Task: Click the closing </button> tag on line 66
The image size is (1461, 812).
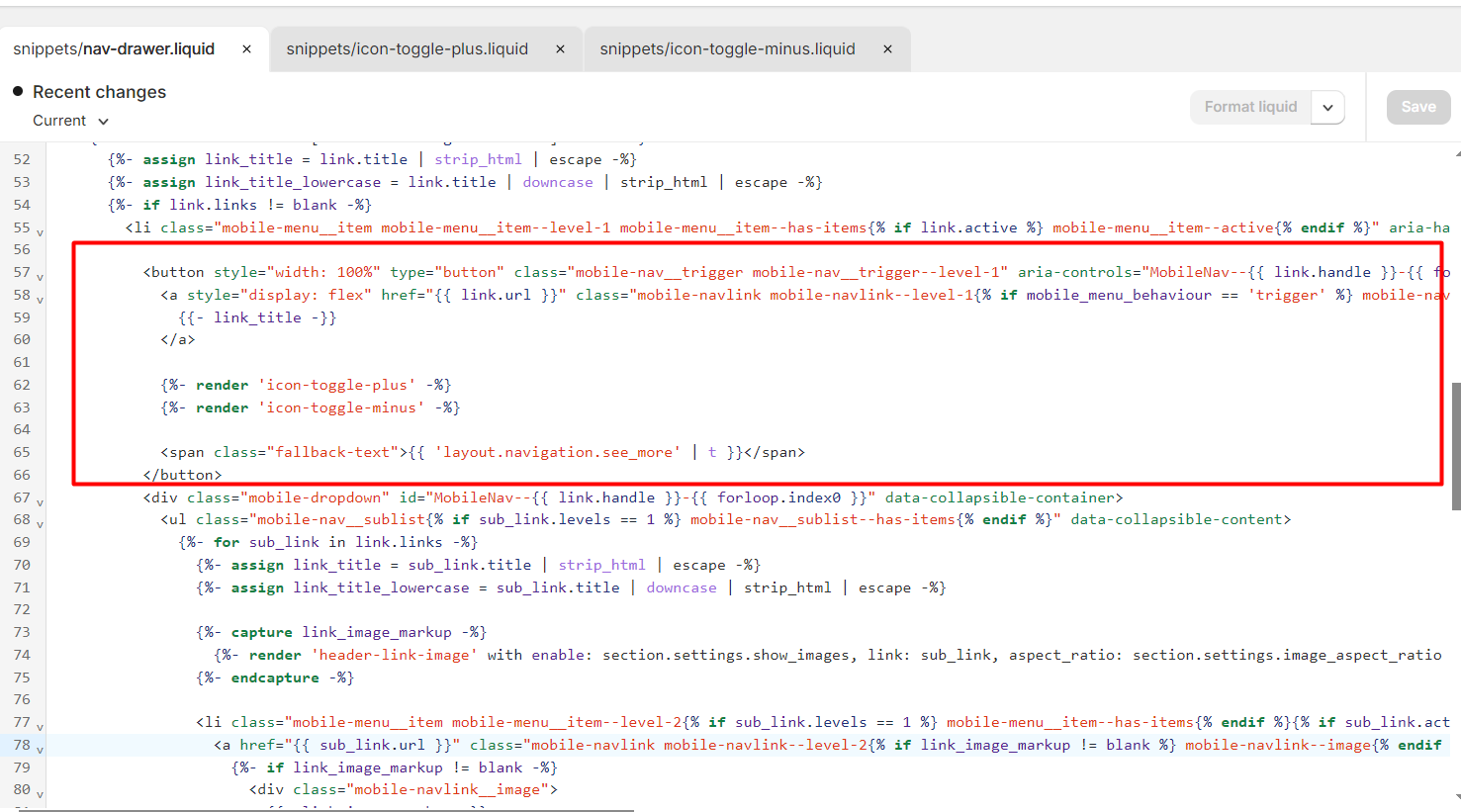Action: coord(183,475)
